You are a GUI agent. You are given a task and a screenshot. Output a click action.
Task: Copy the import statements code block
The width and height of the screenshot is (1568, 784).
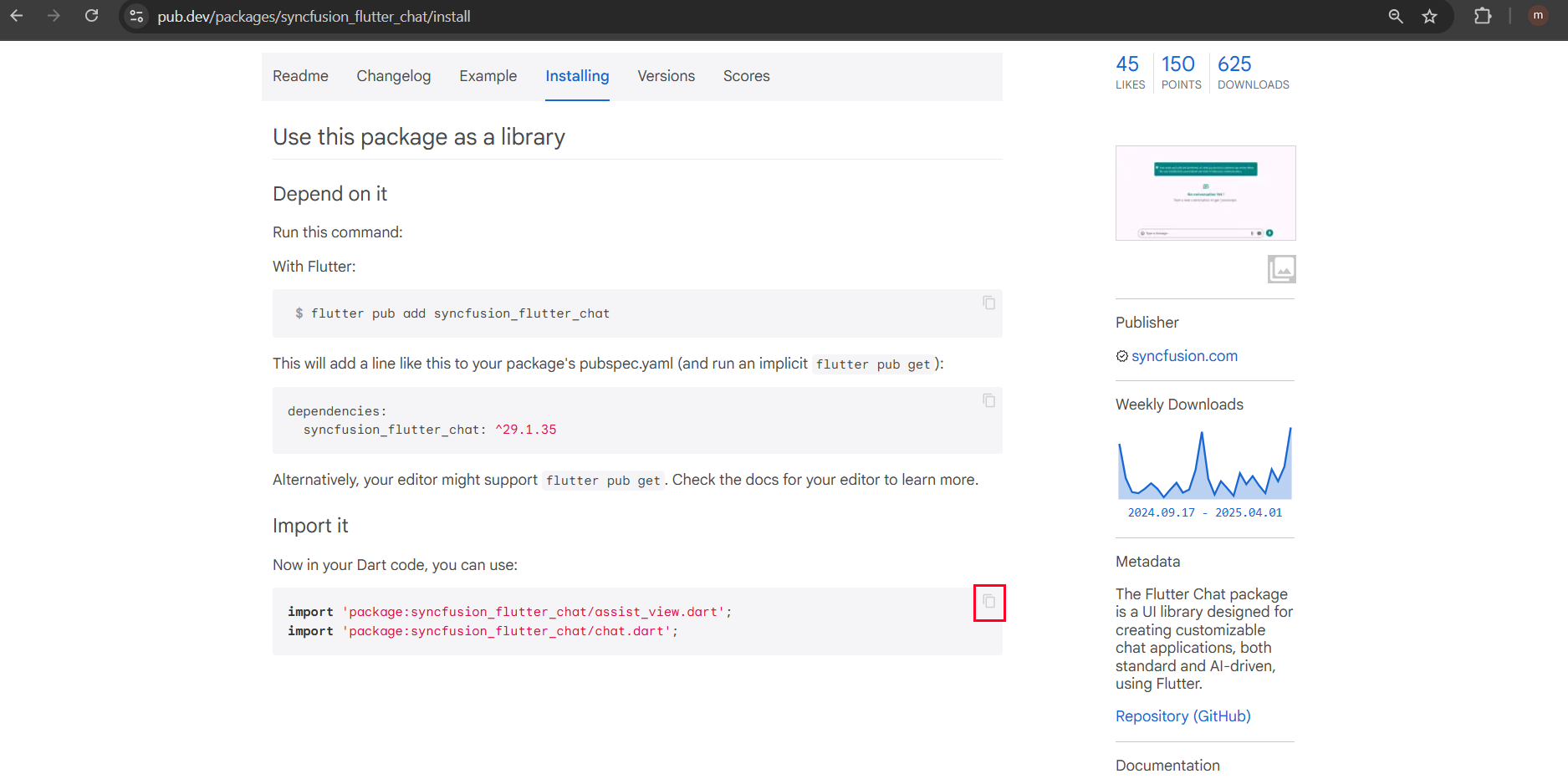coord(988,602)
